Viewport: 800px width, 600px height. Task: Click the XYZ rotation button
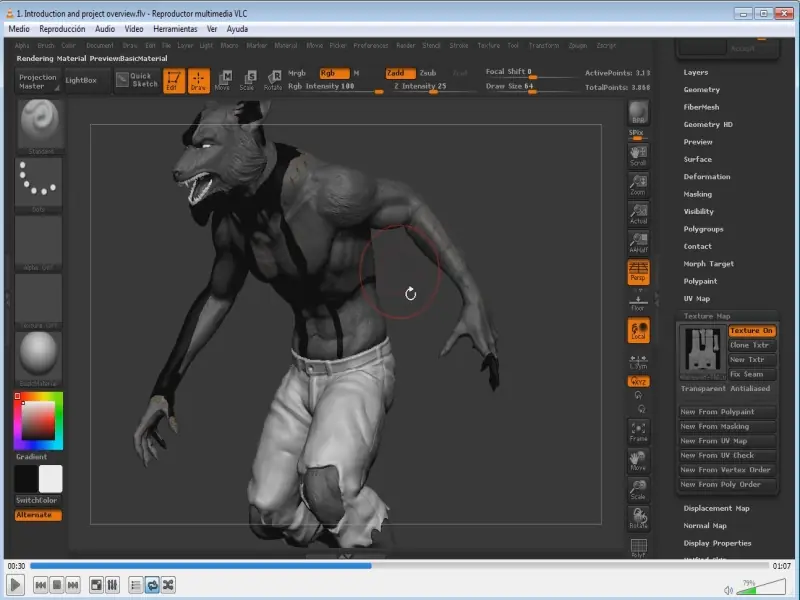[x=638, y=381]
